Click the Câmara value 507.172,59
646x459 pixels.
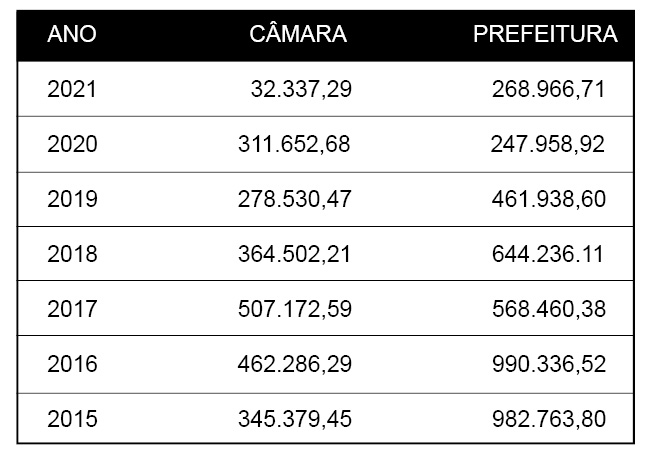click(x=295, y=309)
